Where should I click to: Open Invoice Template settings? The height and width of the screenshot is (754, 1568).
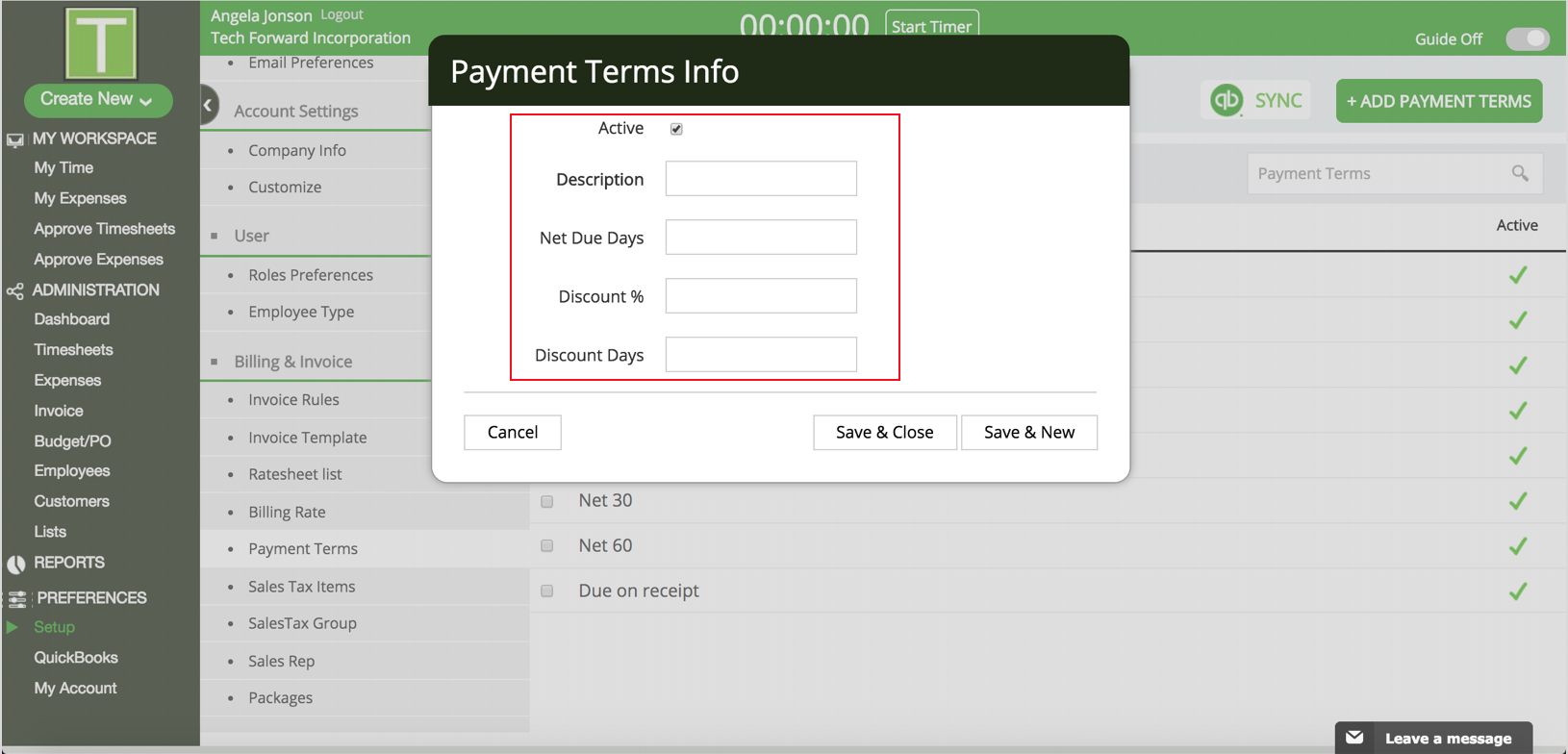tap(307, 438)
